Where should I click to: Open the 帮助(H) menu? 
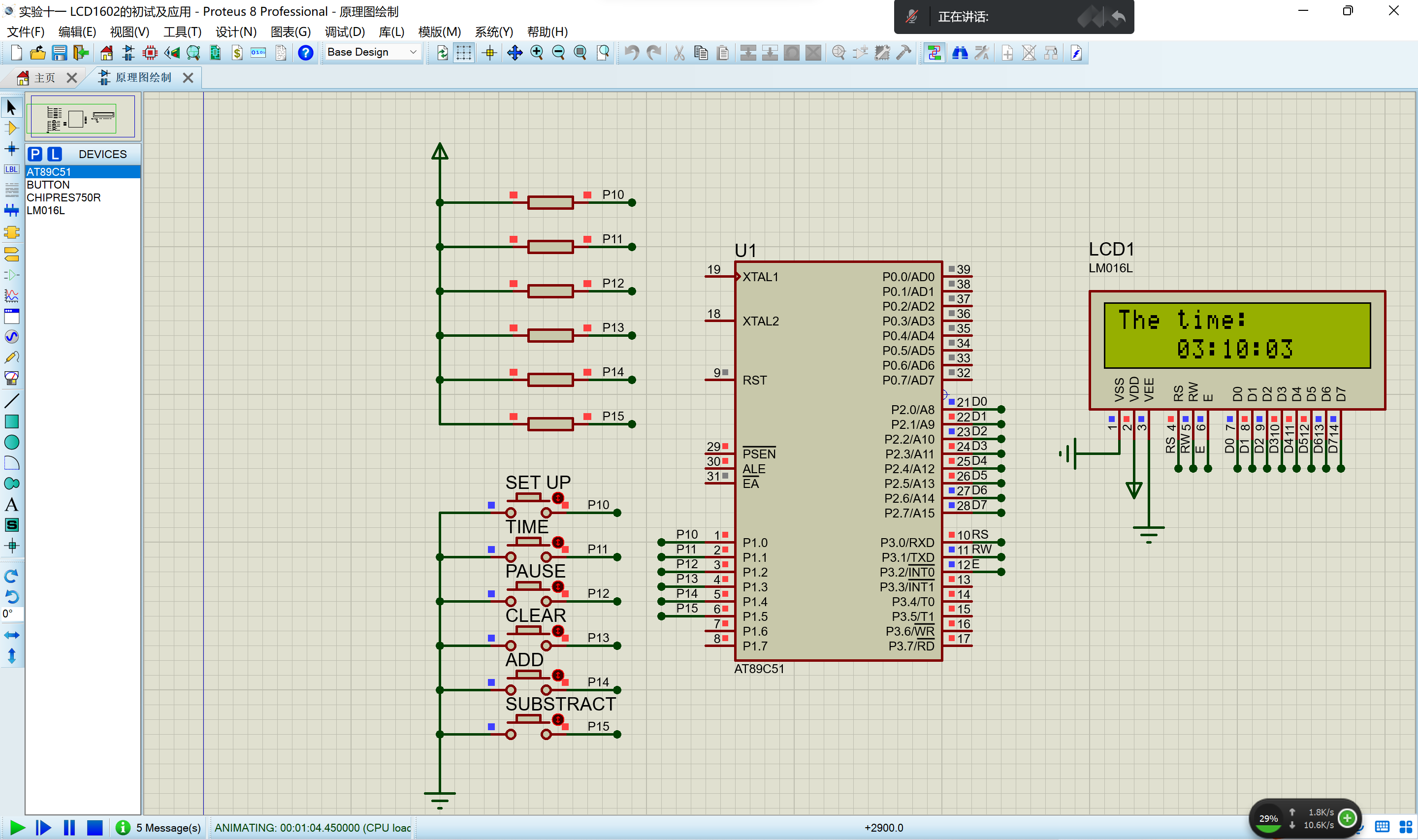point(547,32)
